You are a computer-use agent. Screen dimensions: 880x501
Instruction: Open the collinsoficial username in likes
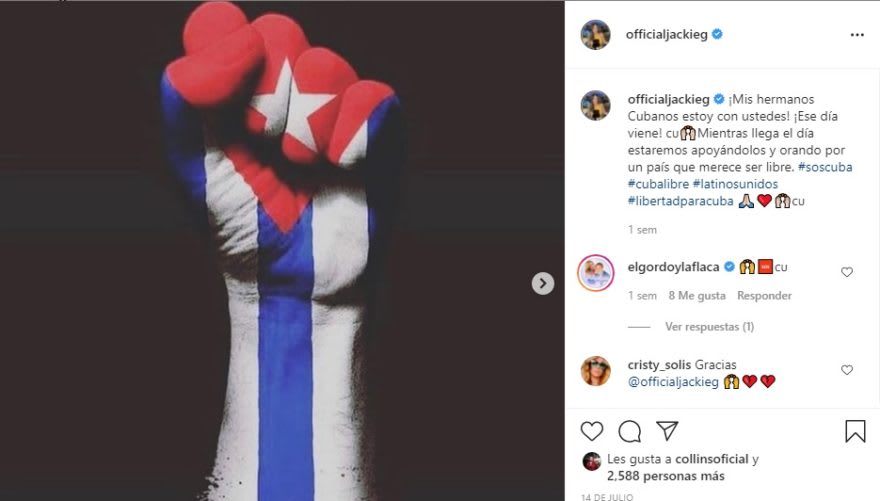(x=712, y=459)
